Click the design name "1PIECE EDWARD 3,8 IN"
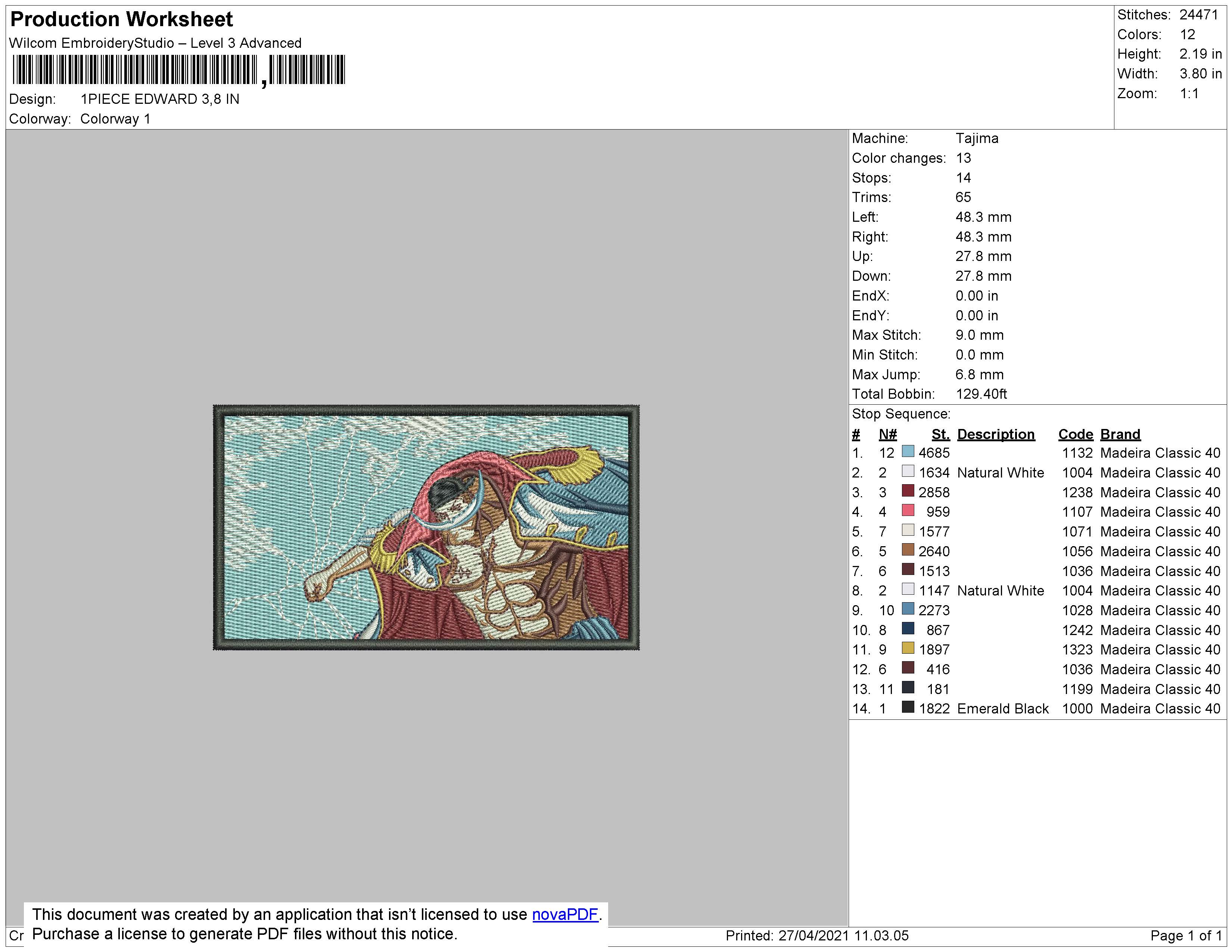The height and width of the screenshot is (952, 1232). (160, 99)
